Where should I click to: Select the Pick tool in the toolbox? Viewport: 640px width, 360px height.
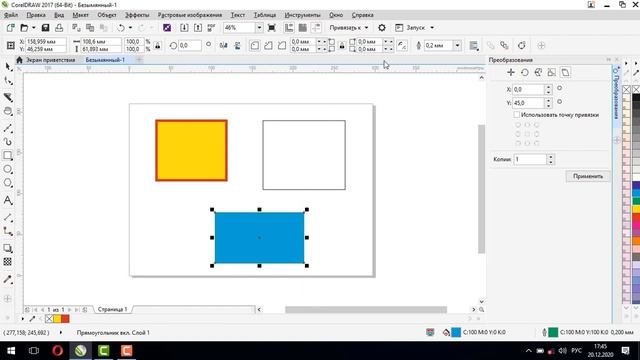8,67
